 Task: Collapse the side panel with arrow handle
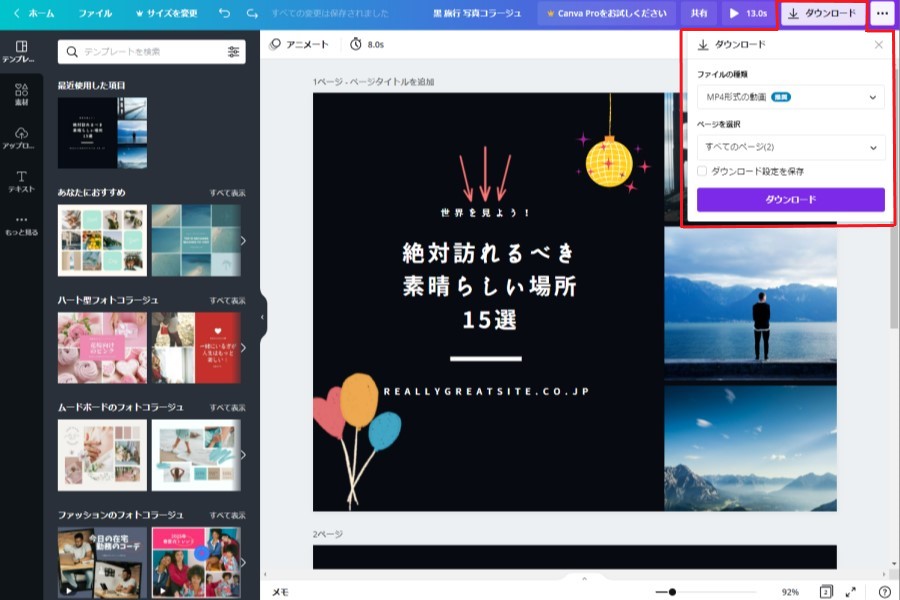click(x=262, y=317)
